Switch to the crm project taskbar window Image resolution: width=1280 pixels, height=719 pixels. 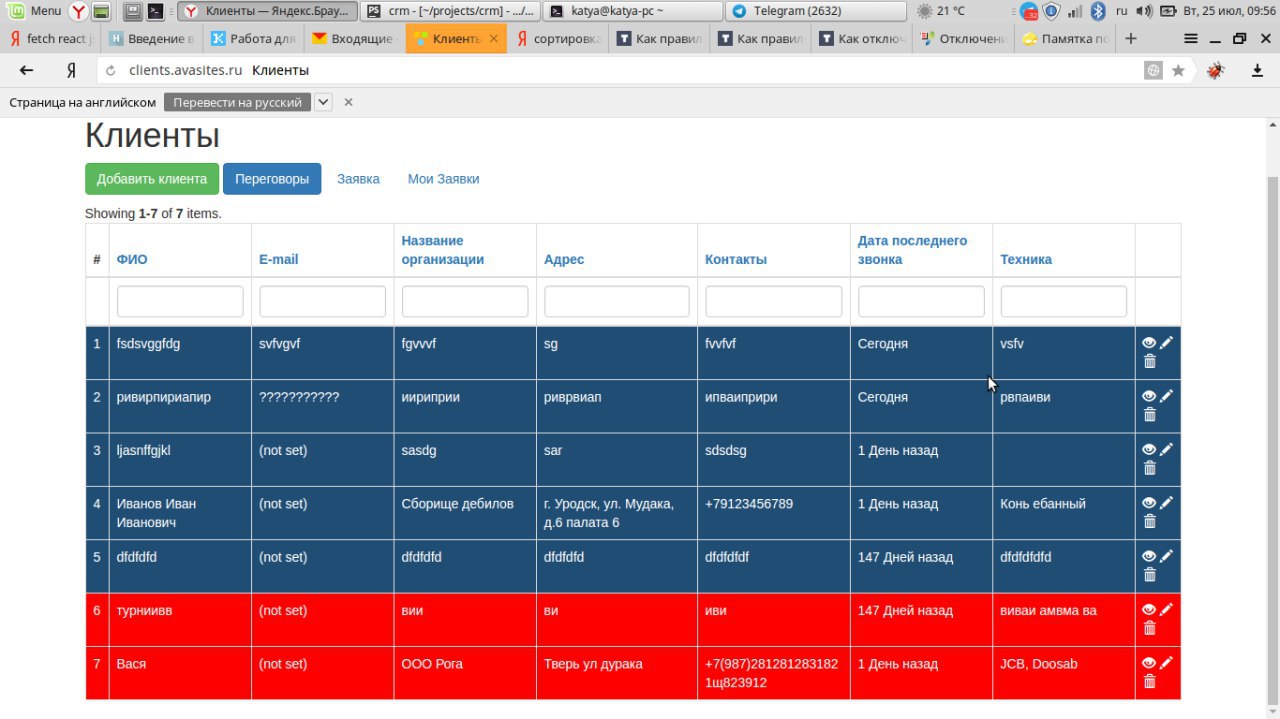(451, 11)
